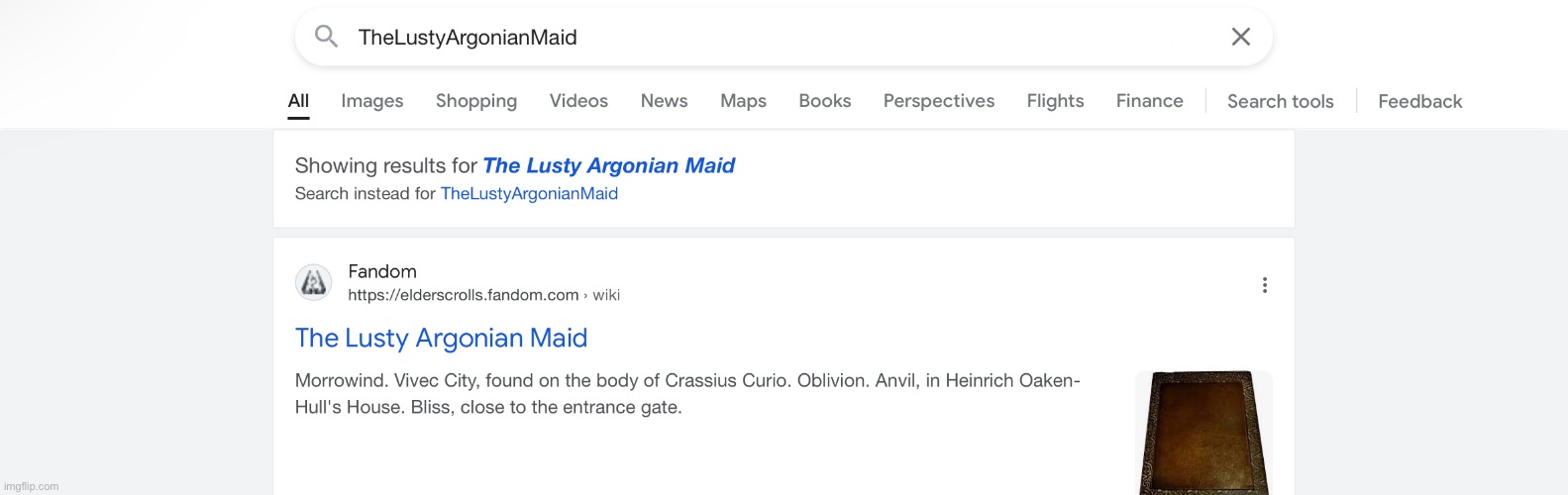The image size is (1568, 495).
Task: Follow the corrected 'The Lusty Argonian Maid' suggestion
Action: (x=608, y=165)
